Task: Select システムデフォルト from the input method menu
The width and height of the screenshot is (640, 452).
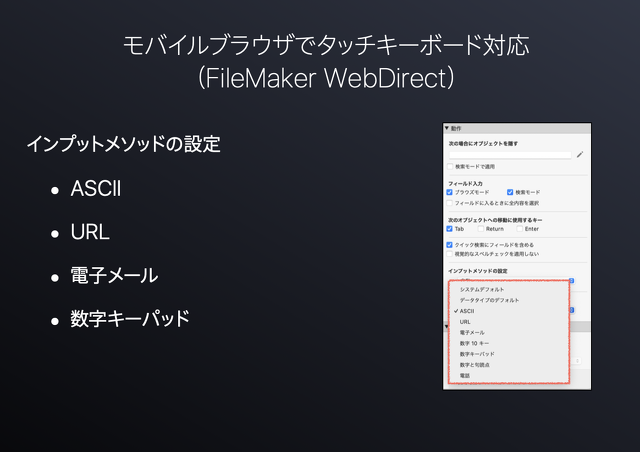Action: [x=483, y=289]
